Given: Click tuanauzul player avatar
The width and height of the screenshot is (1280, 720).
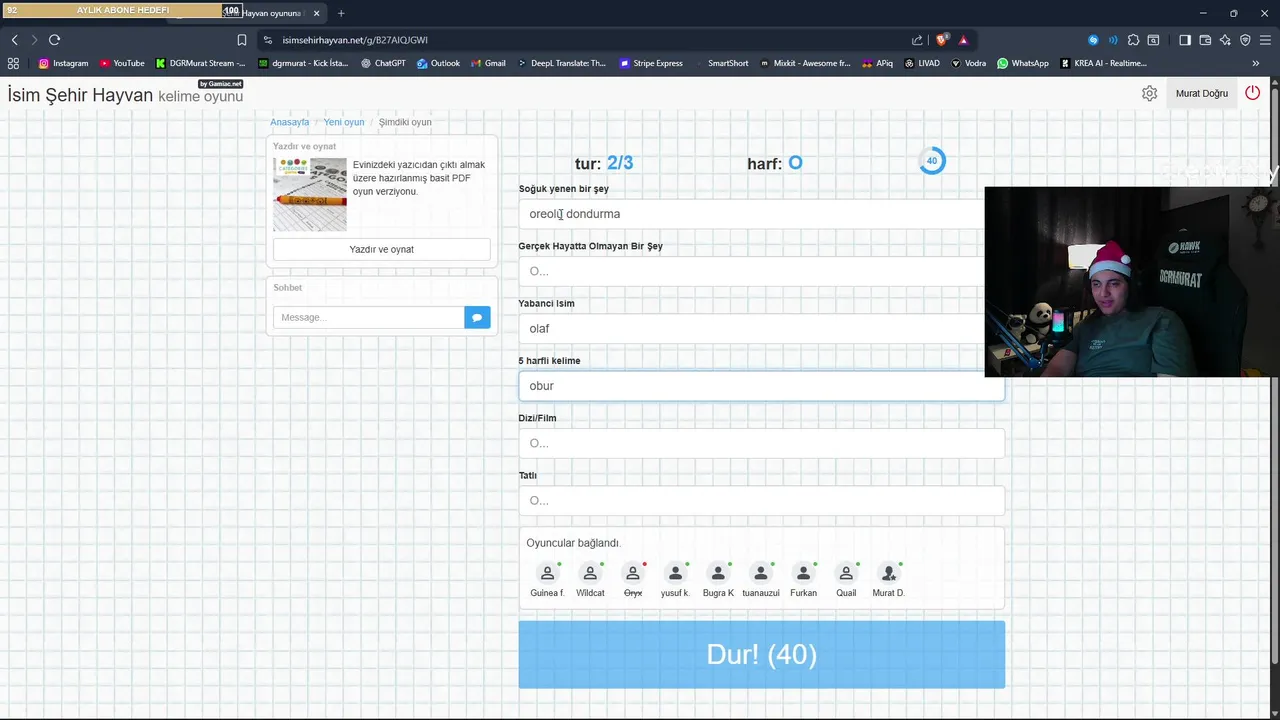Looking at the screenshot, I should pos(761,573).
